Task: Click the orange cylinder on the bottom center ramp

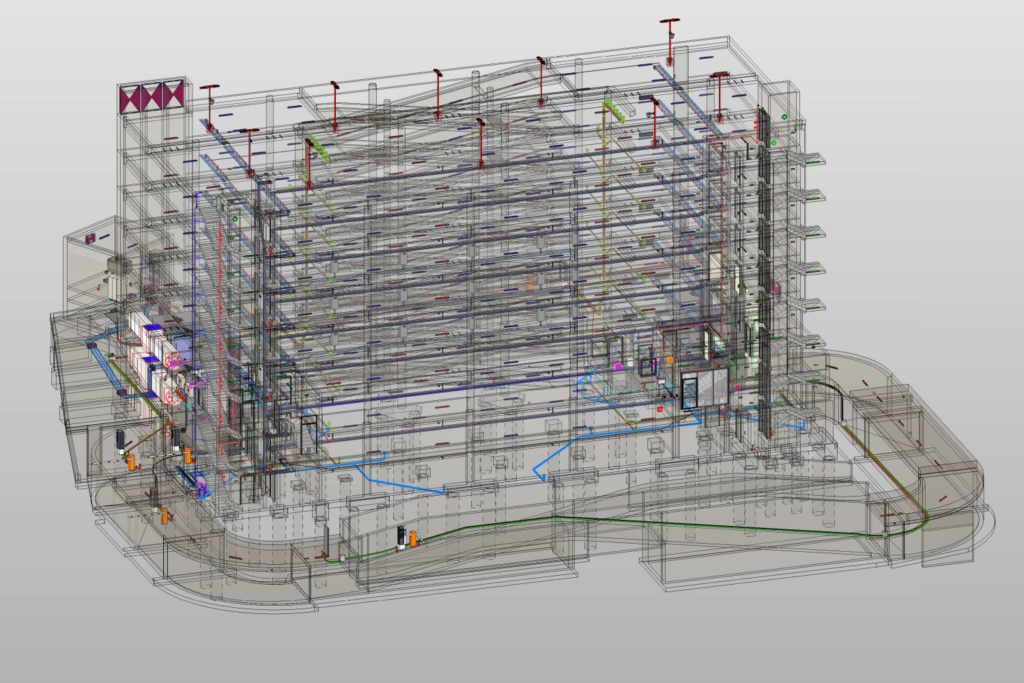Action: (413, 540)
